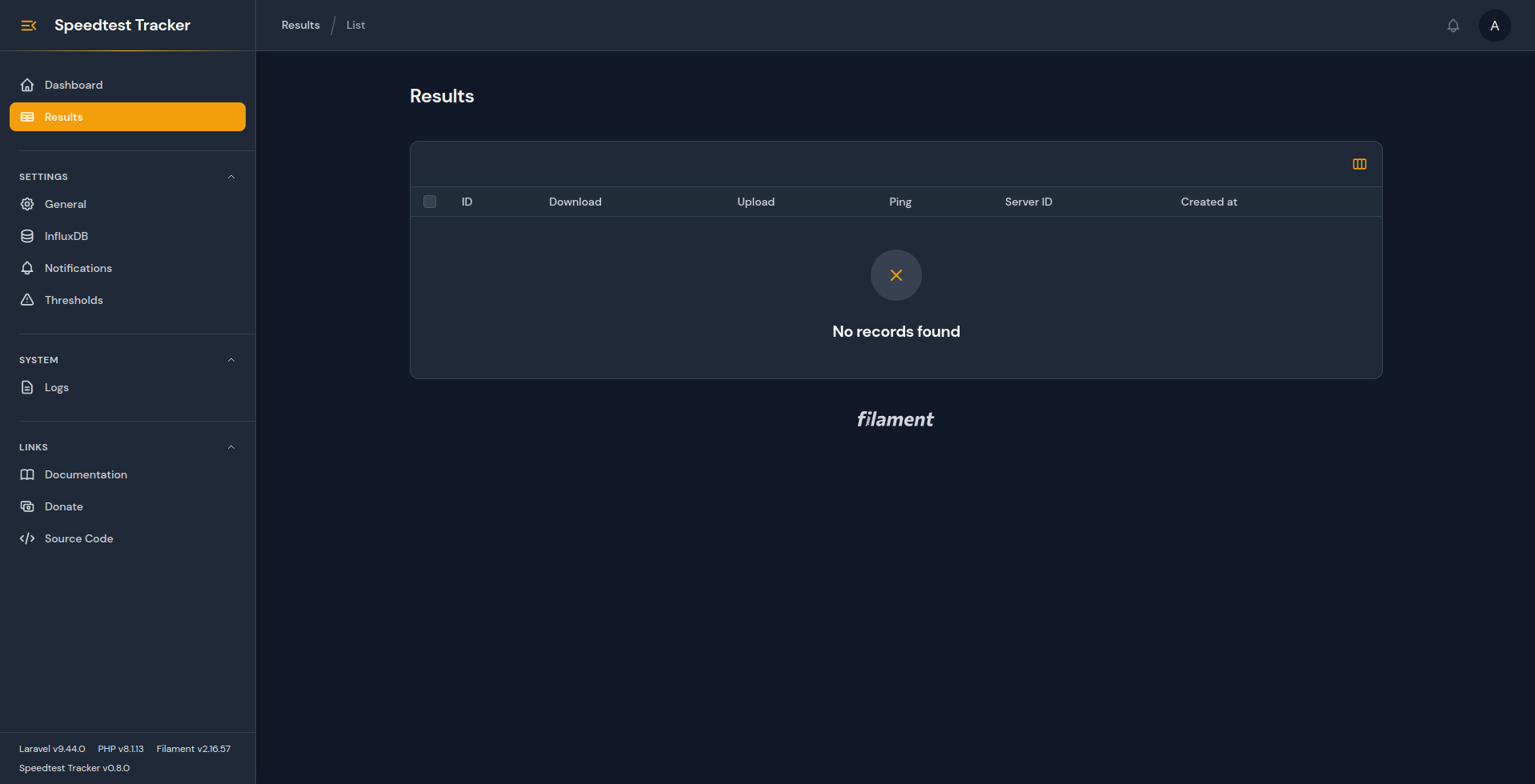Image resolution: width=1535 pixels, height=784 pixels.
Task: Tick the select-all checkbox in table header
Action: 430,202
